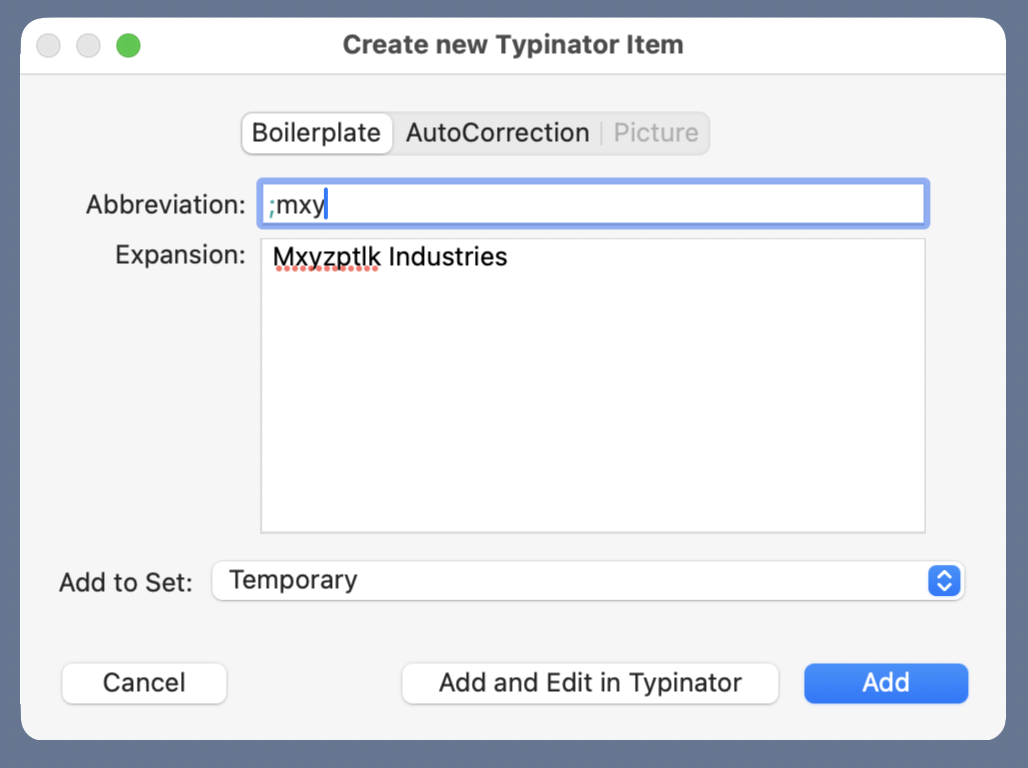
Task: Click the dimmed yellow minimize traffic light
Action: coord(88,45)
